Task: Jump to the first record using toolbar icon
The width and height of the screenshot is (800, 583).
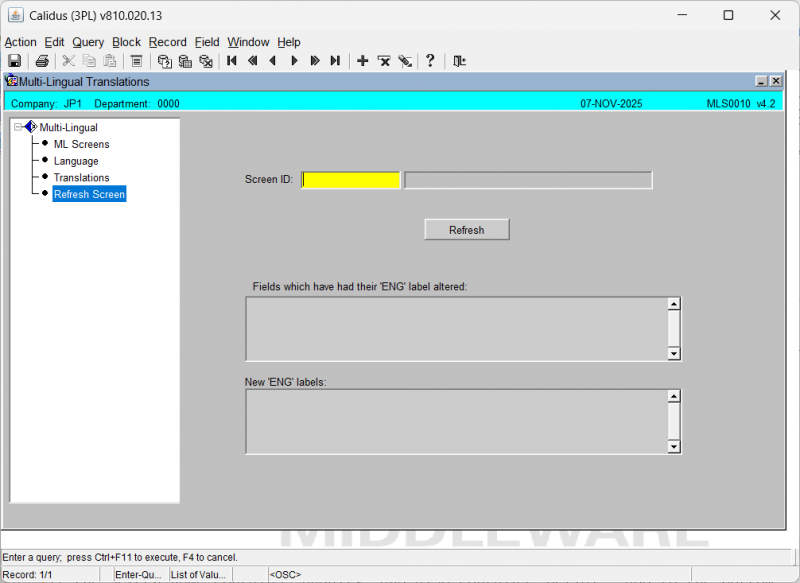Action: point(231,61)
